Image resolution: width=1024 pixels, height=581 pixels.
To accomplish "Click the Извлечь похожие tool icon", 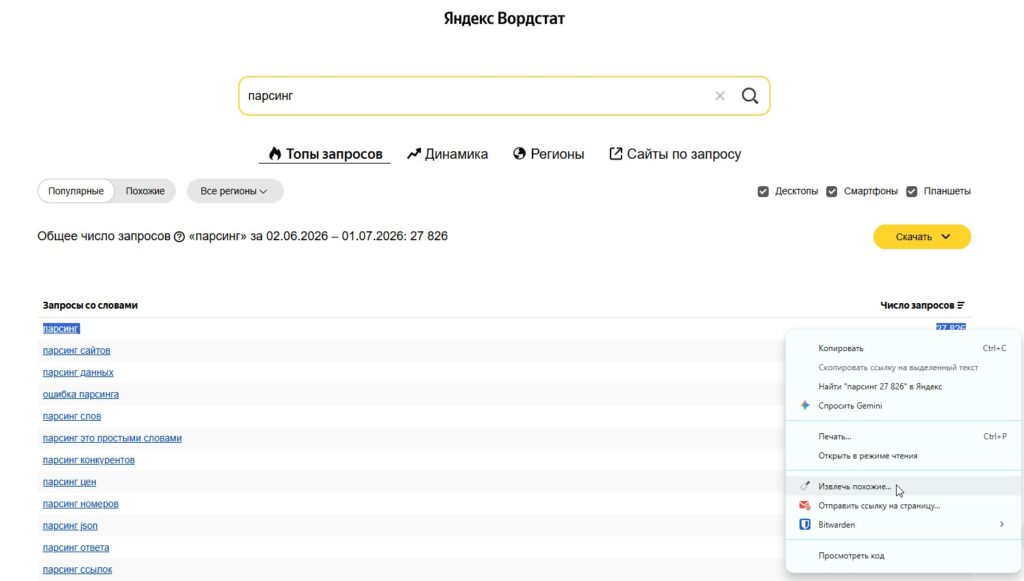I will 805,486.
